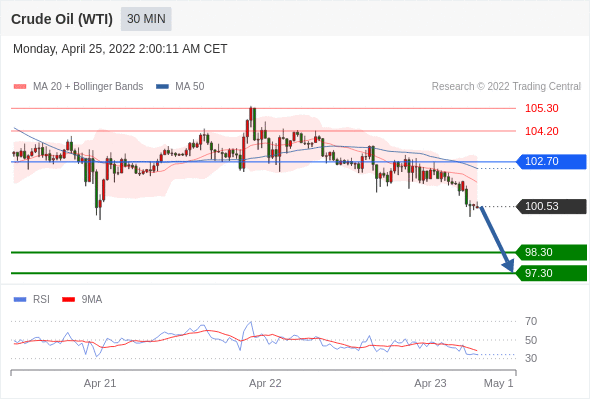Click the blue downward forecast arrow
The height and width of the screenshot is (400, 590).
point(497,239)
